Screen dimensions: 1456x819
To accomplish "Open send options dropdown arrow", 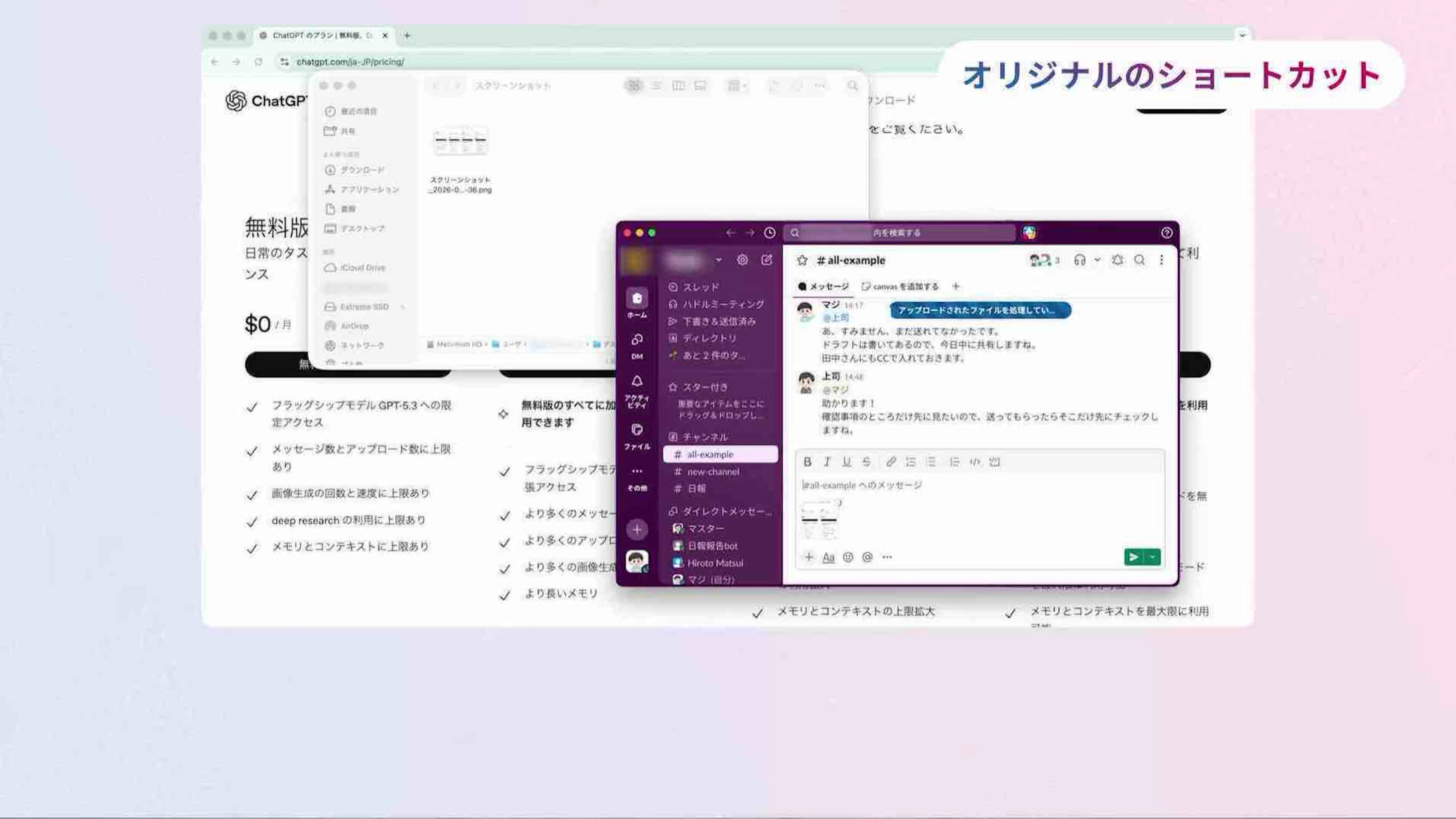I will pos(1153,557).
